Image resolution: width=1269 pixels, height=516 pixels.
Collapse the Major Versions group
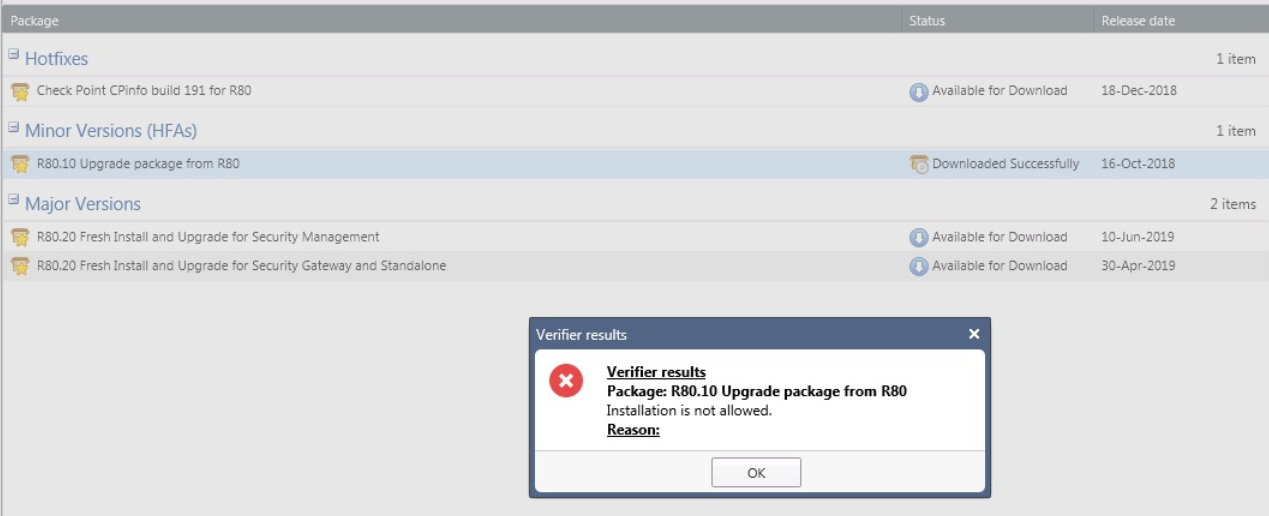[14, 200]
